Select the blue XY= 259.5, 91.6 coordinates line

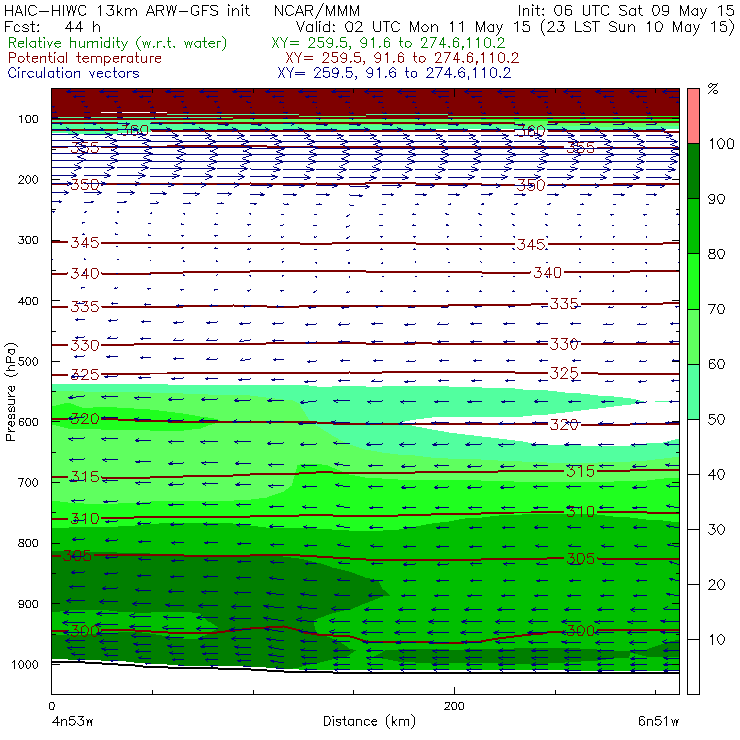[x=394, y=73]
